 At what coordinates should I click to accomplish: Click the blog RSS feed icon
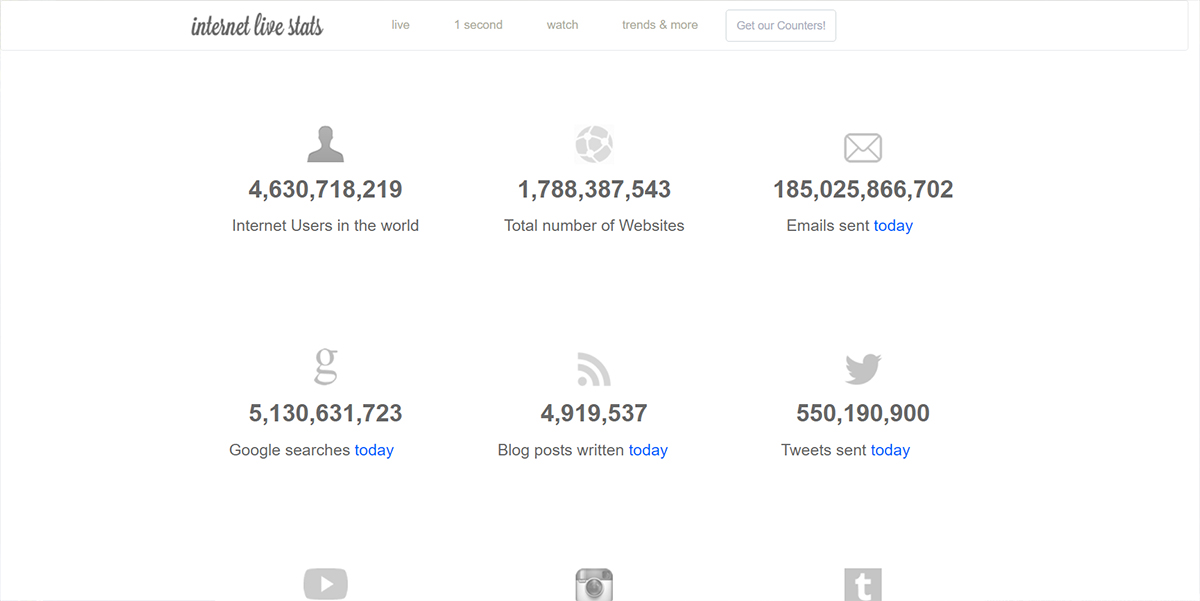click(594, 370)
